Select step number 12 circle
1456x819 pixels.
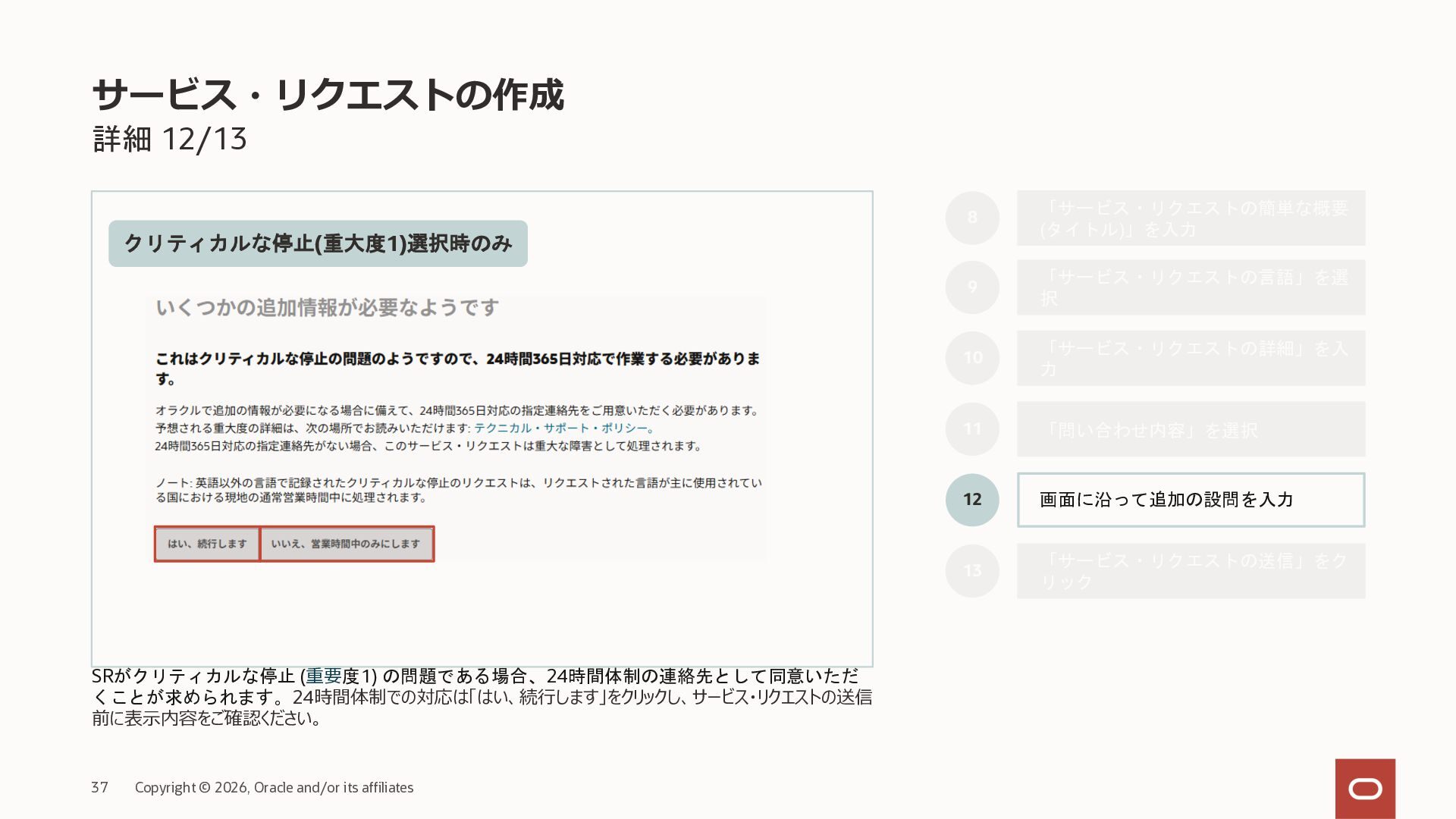972,500
